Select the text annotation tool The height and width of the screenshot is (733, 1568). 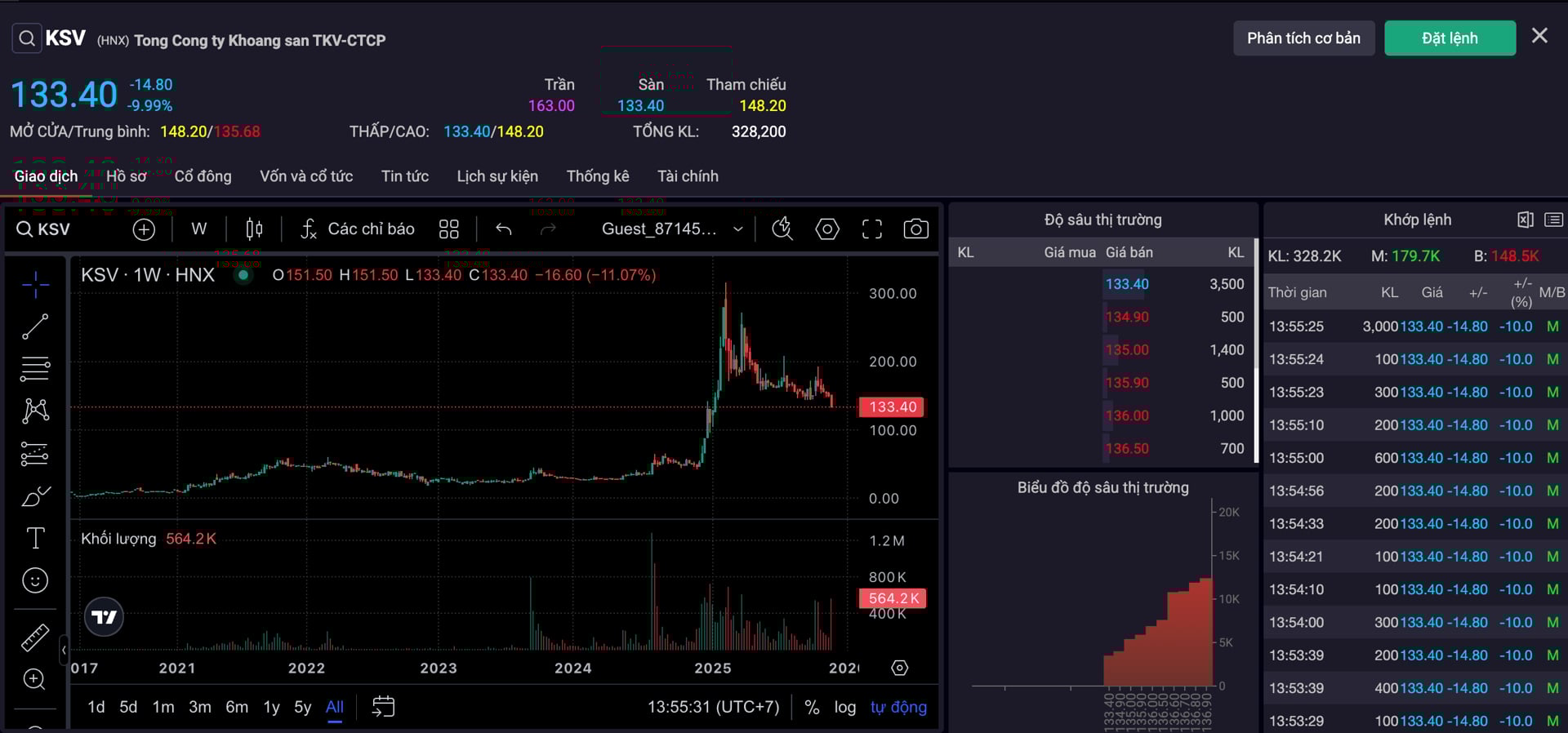(35, 538)
